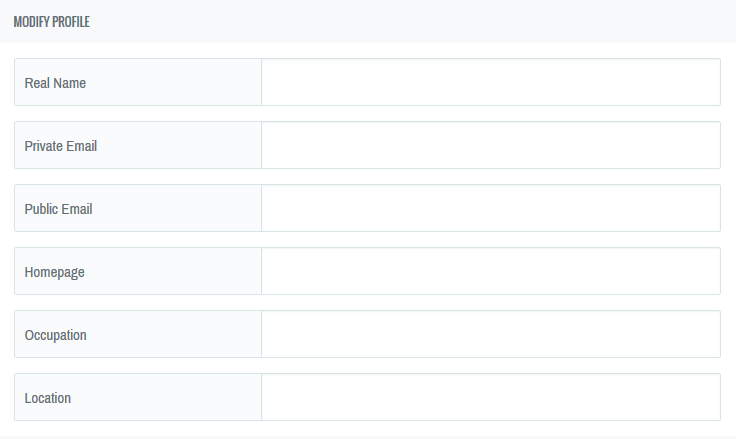
Task: Click into the Public Email field
Action: click(490, 208)
